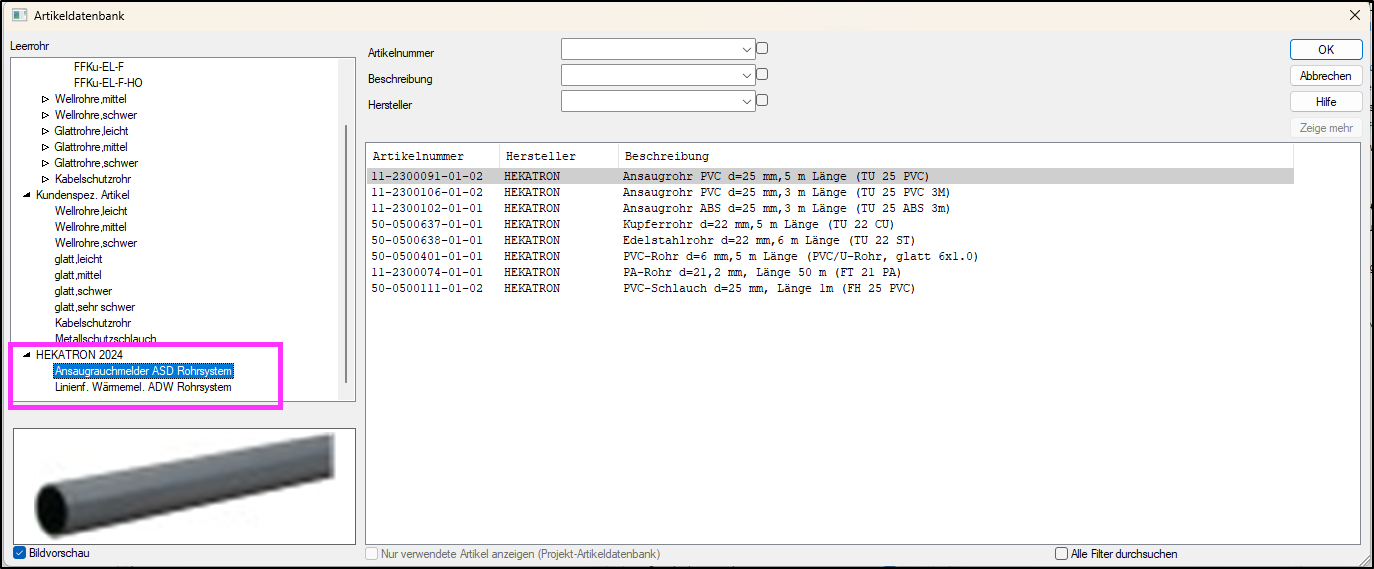Close the Artikeldatenbank dialog

1354,16
